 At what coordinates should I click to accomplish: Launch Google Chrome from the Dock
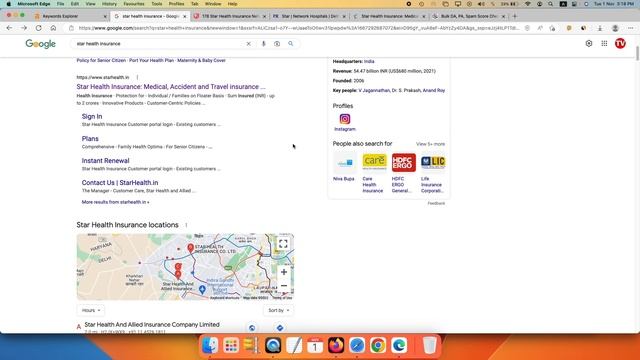[x=378, y=346]
